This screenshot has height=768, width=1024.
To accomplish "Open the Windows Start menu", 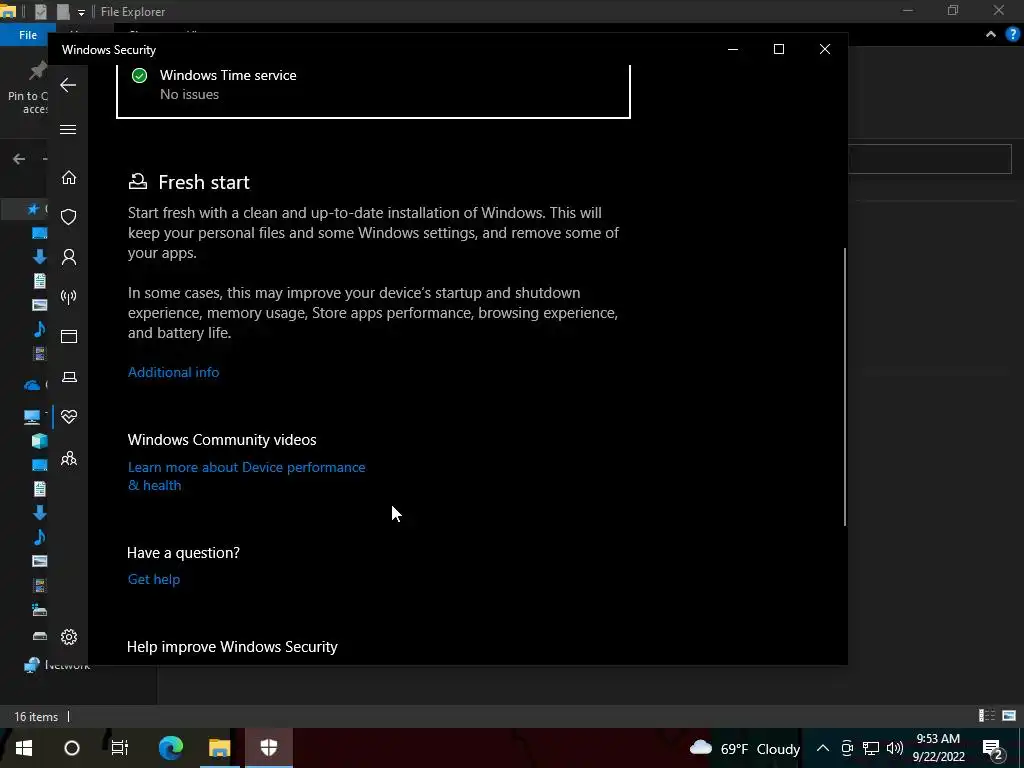I will coord(24,748).
